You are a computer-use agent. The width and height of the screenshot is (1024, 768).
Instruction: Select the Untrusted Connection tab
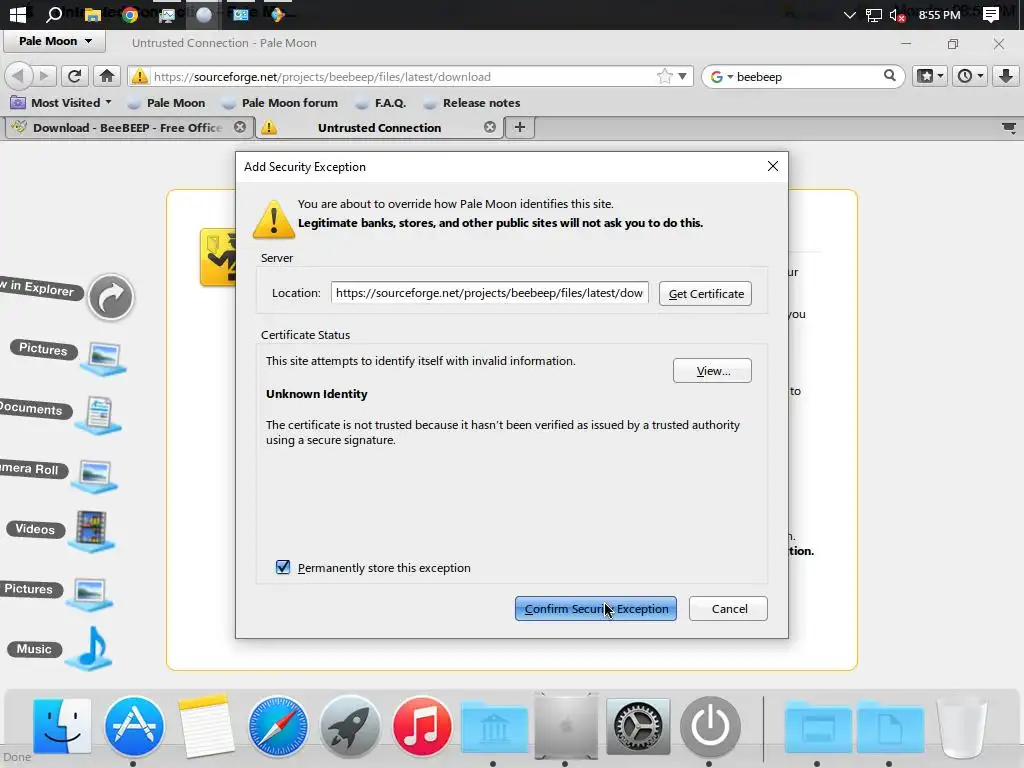point(379,127)
